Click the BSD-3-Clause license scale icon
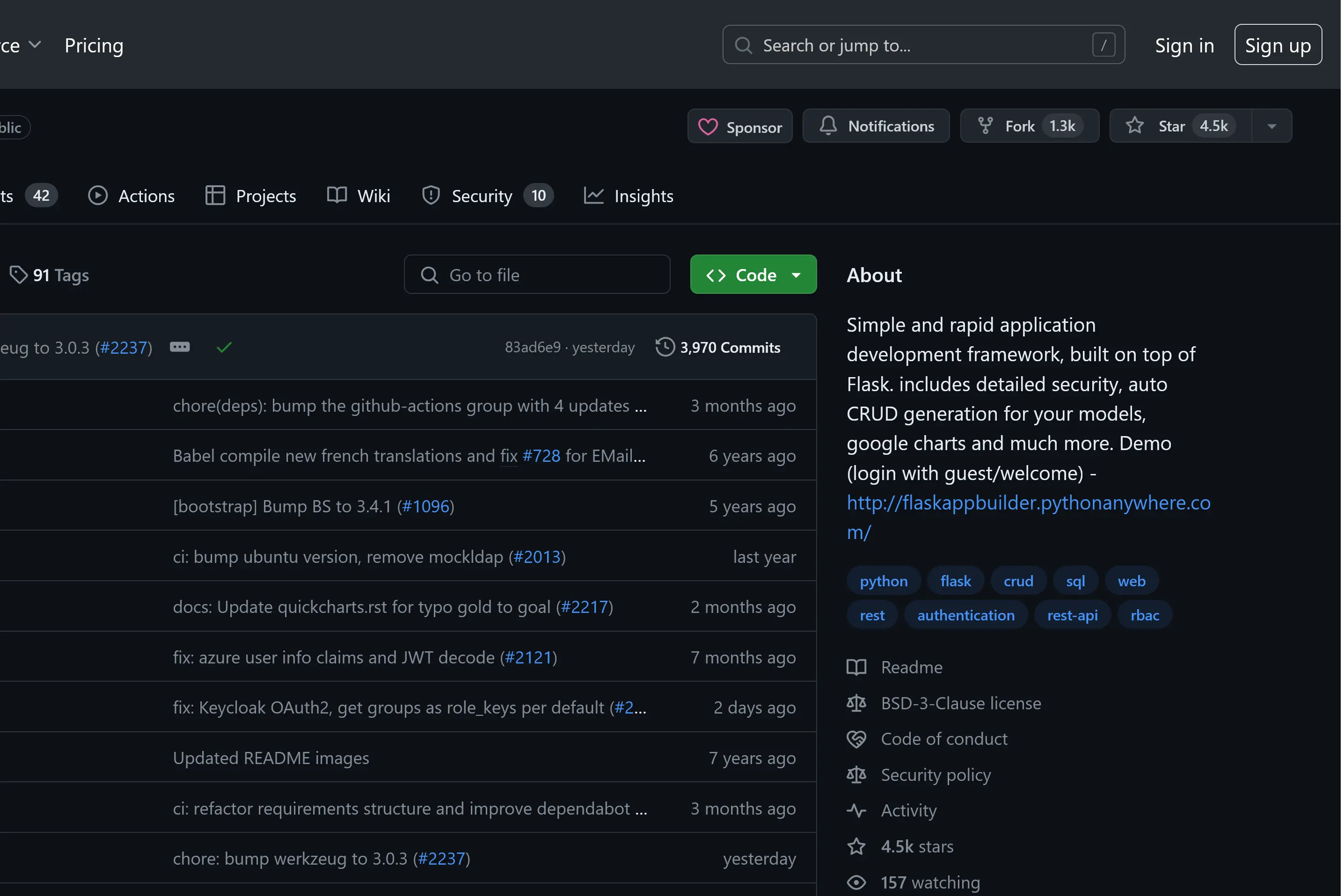 (856, 703)
